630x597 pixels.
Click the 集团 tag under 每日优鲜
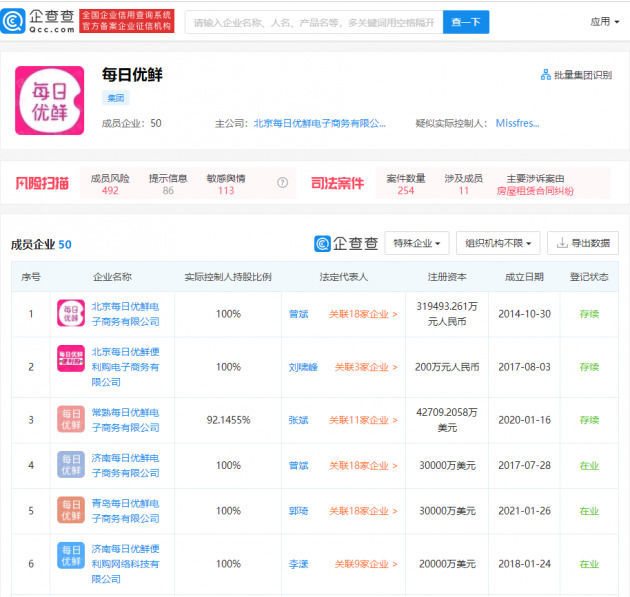(116, 98)
